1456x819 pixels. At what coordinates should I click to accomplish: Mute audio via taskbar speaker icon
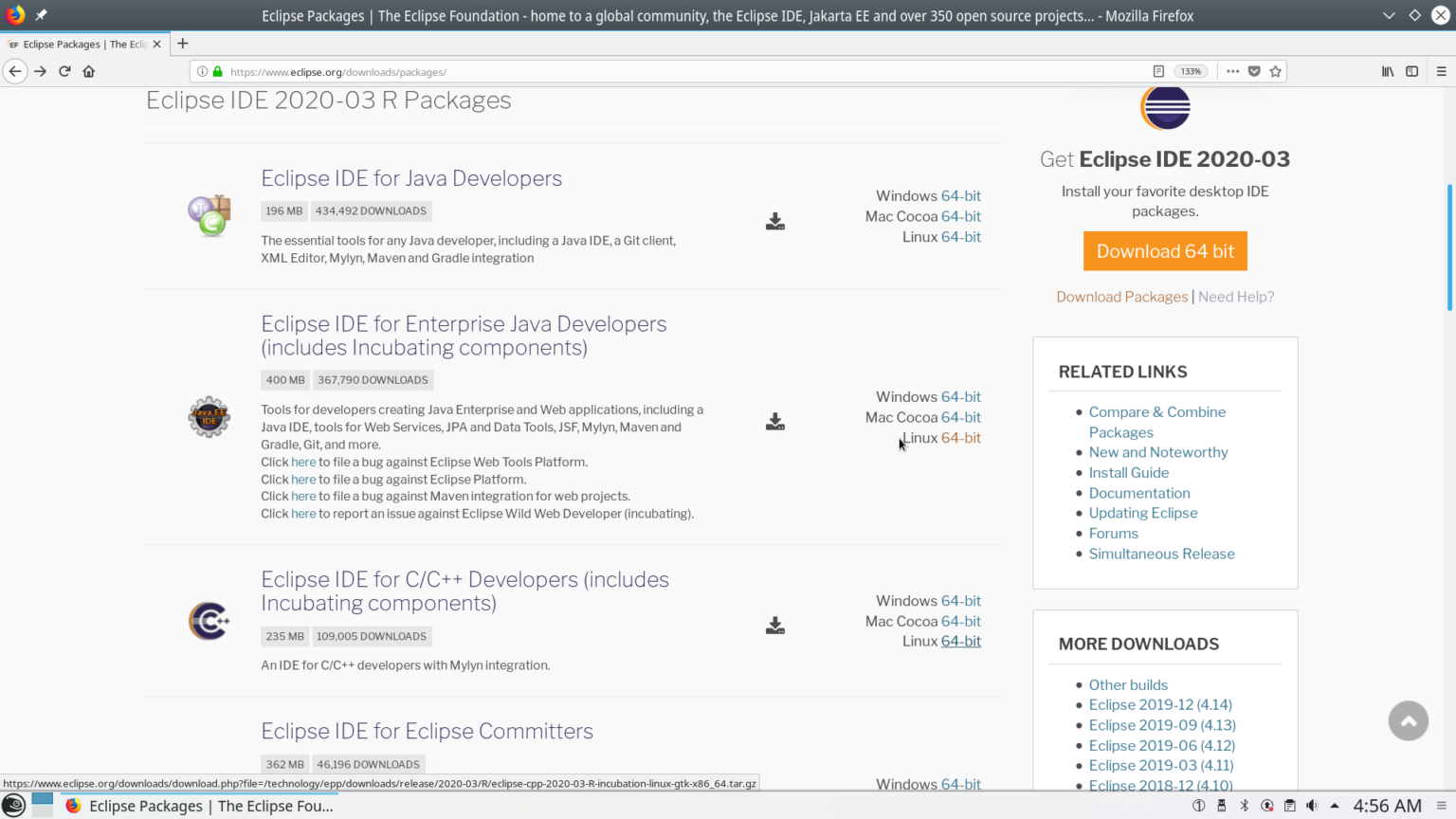[1312, 805]
